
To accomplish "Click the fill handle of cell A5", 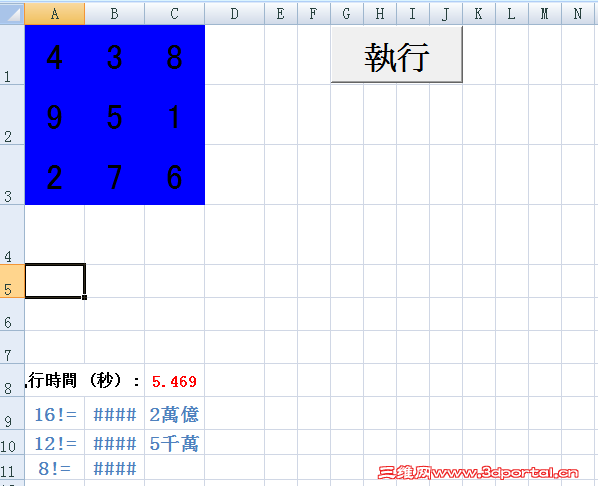I will (84, 297).
